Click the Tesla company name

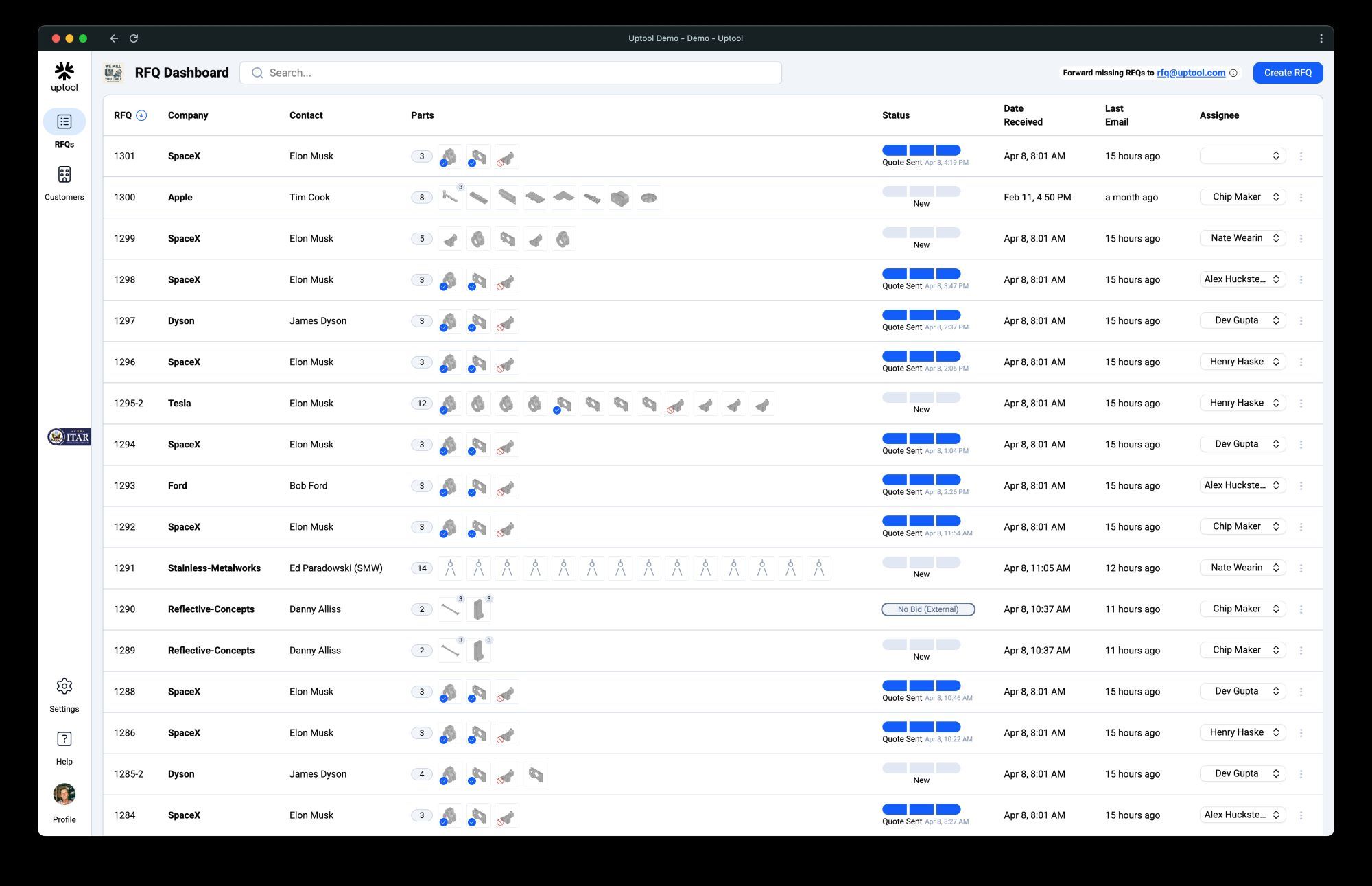pos(180,404)
